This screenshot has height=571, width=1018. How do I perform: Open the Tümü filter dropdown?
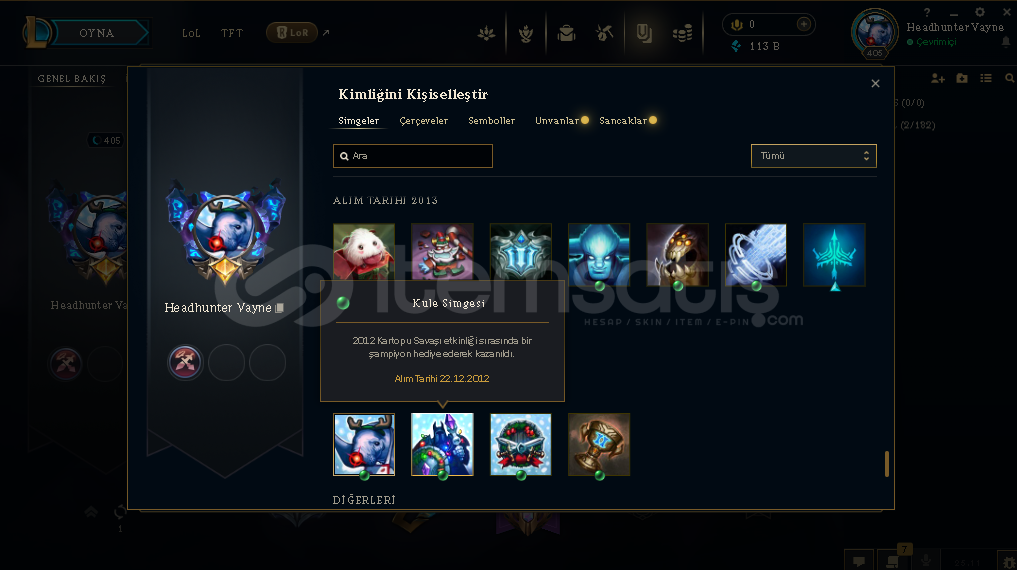click(x=813, y=156)
